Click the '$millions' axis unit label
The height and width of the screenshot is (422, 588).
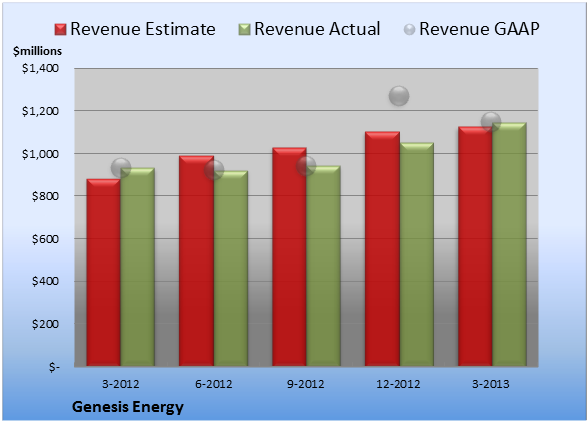[38, 51]
